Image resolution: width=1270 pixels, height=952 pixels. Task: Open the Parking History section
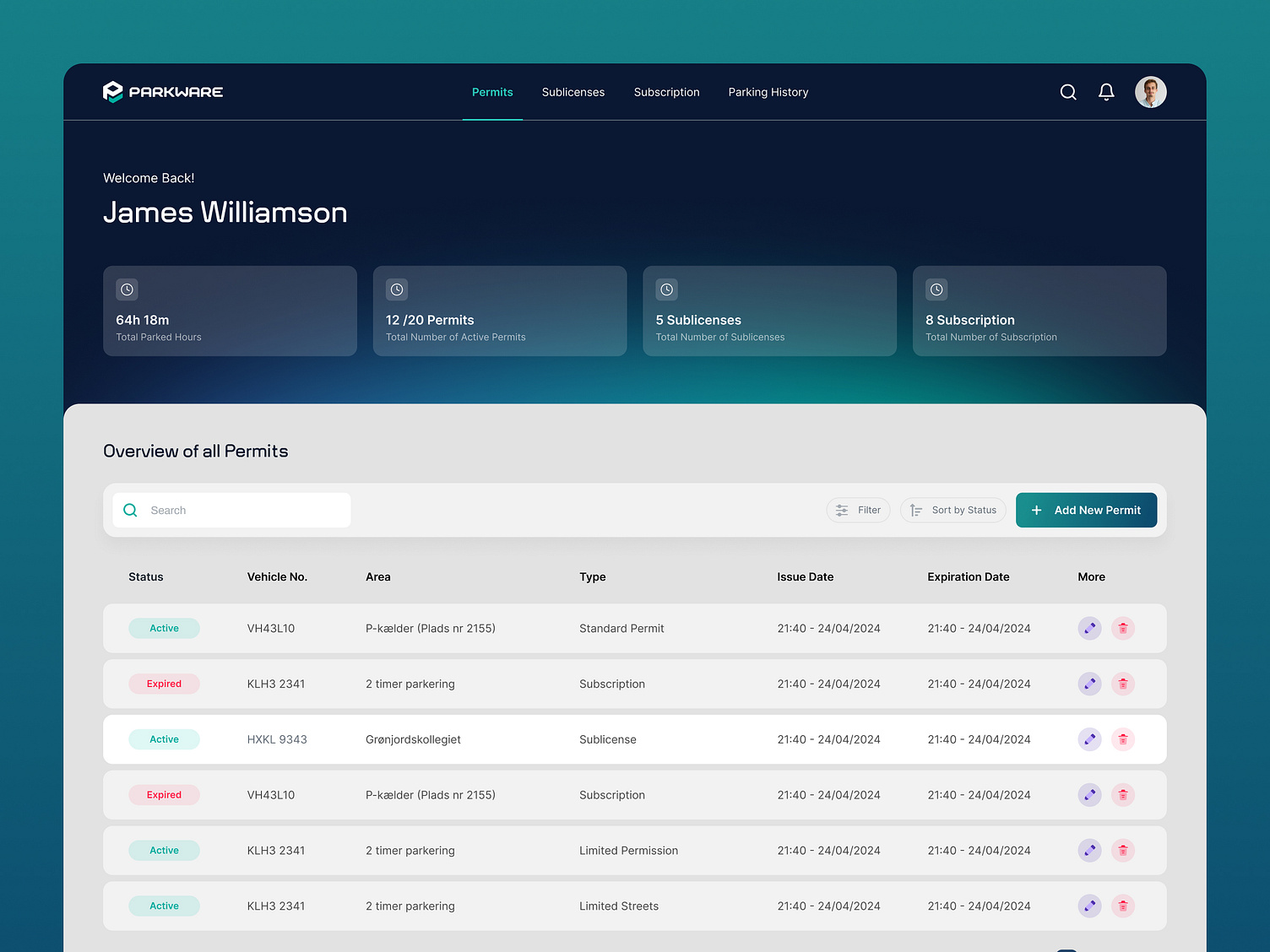(x=768, y=92)
